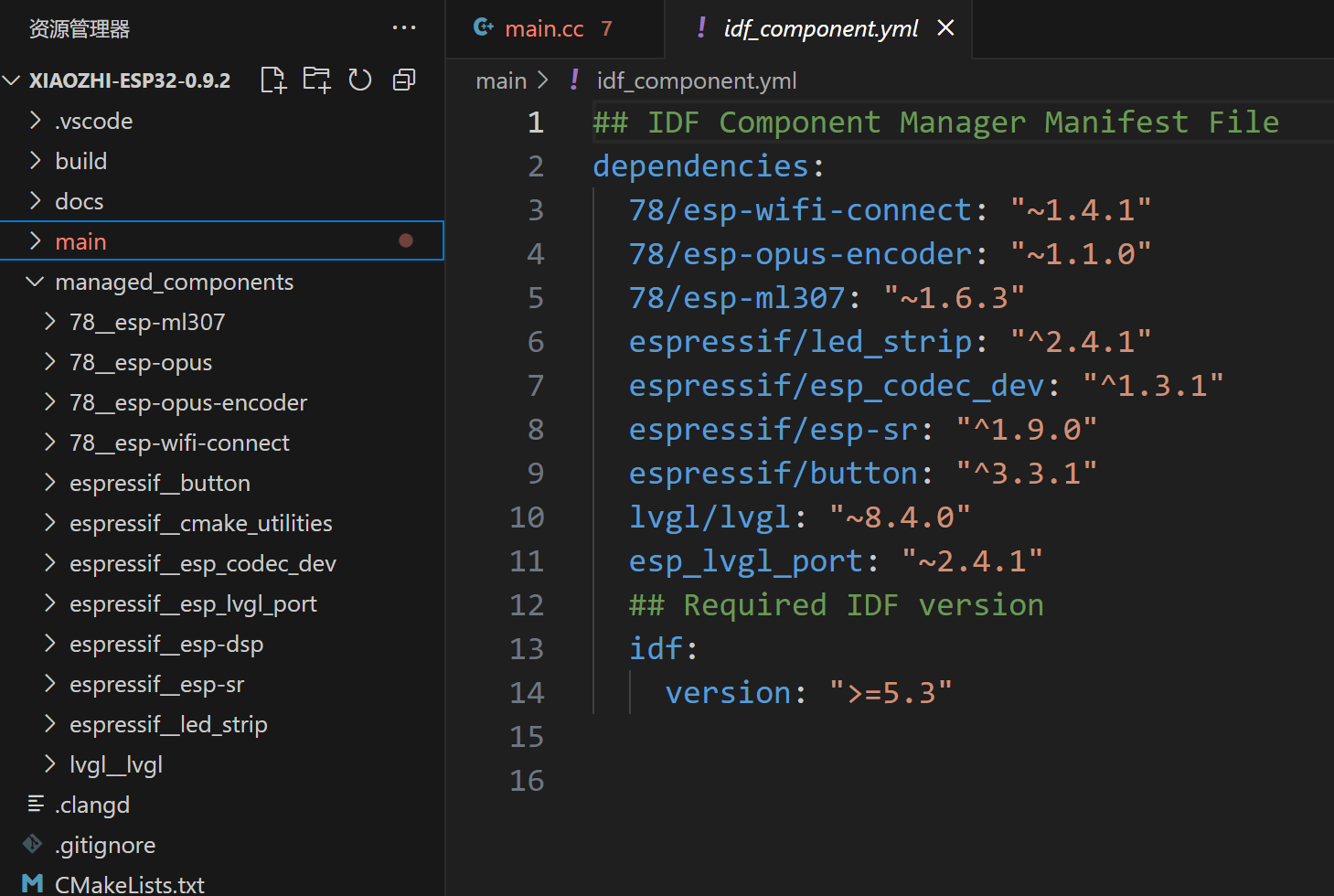Viewport: 1334px width, 896px height.
Task: Click the 资源管理器 explorer title
Action: (x=80, y=29)
